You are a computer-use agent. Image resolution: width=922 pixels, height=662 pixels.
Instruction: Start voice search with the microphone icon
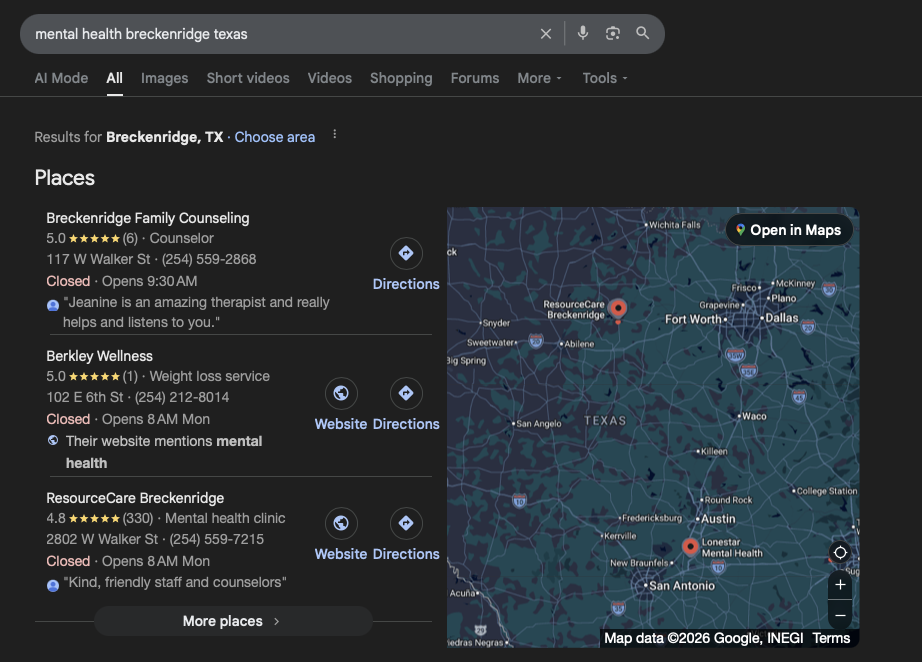pyautogui.click(x=583, y=33)
